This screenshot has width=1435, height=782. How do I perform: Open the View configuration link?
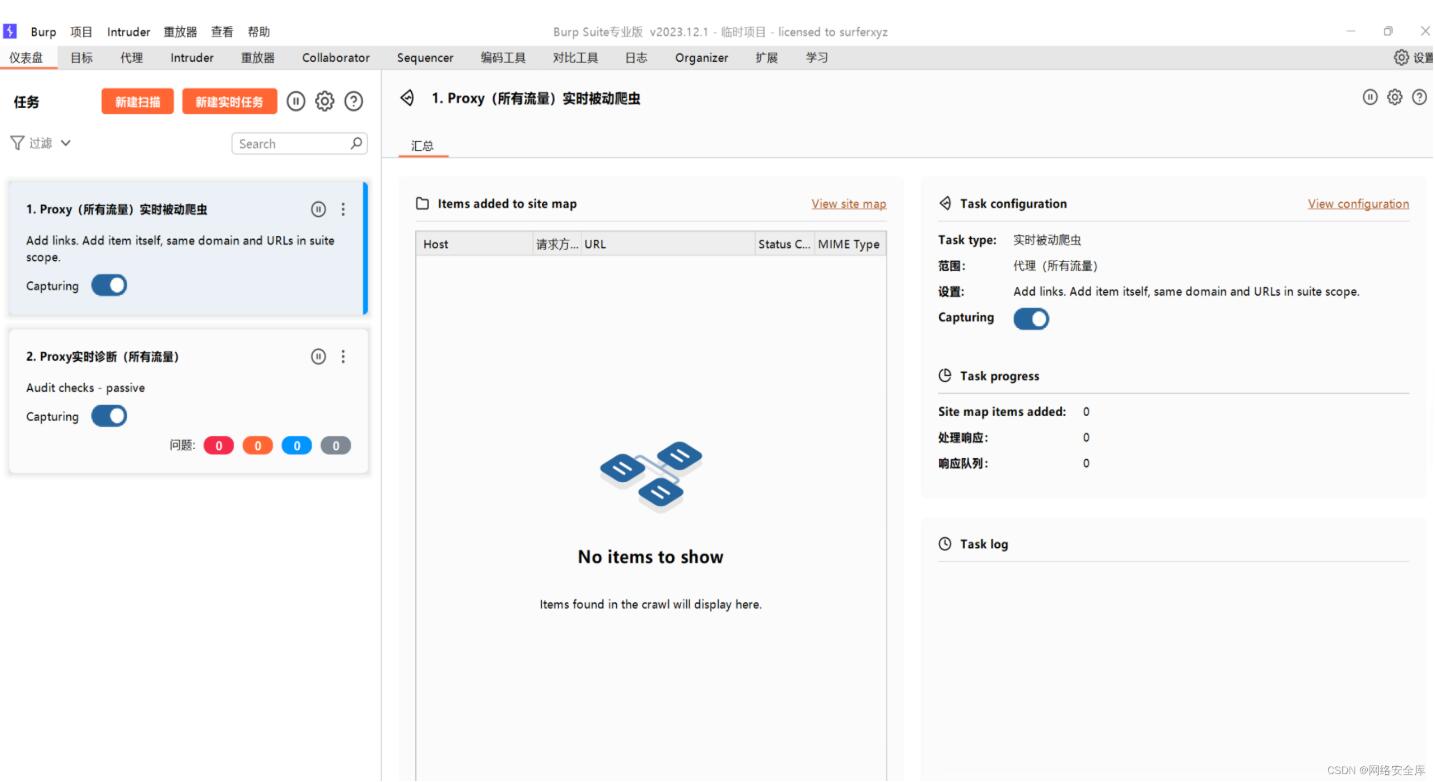[x=1358, y=204]
